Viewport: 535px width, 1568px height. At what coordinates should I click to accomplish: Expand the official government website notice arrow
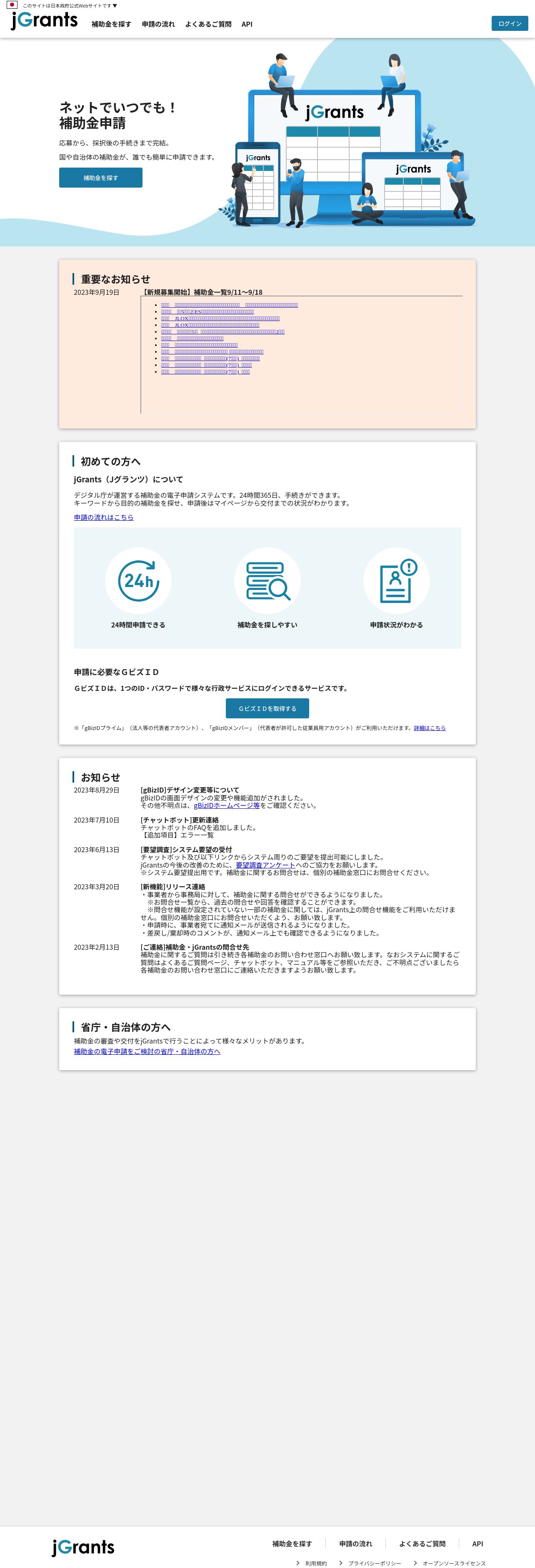115,5
